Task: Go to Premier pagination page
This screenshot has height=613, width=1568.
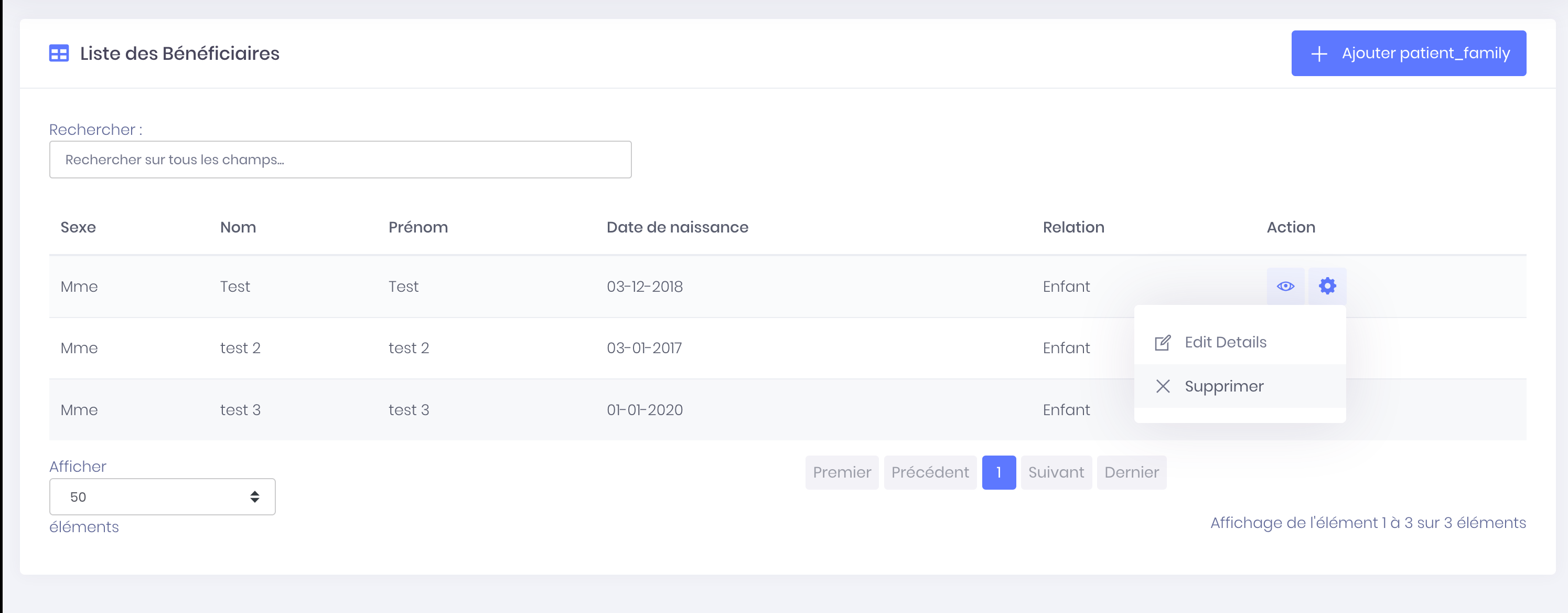Action: click(841, 472)
